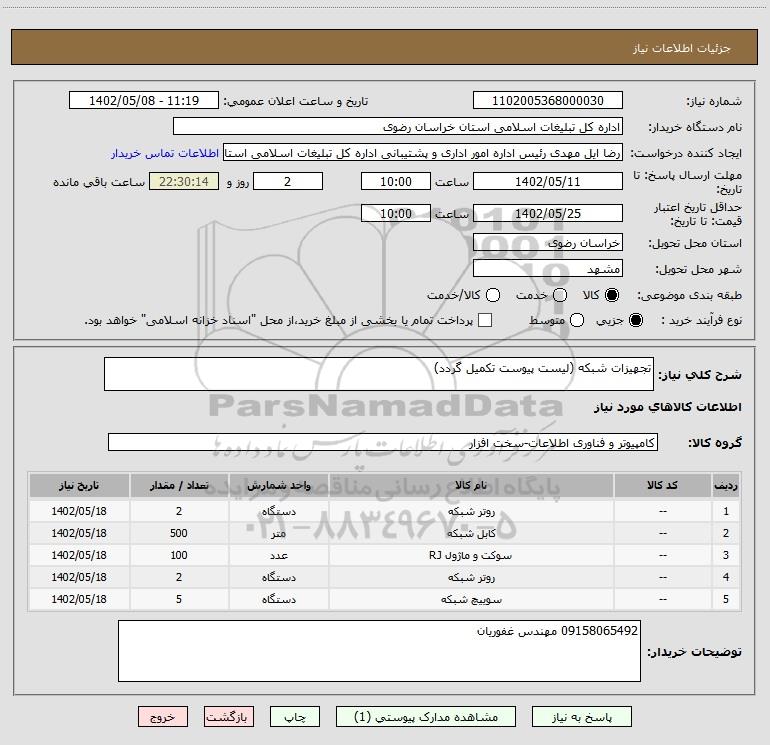Click unit عدد in socket row
Viewport: 770px width, 745px height.
[278, 555]
